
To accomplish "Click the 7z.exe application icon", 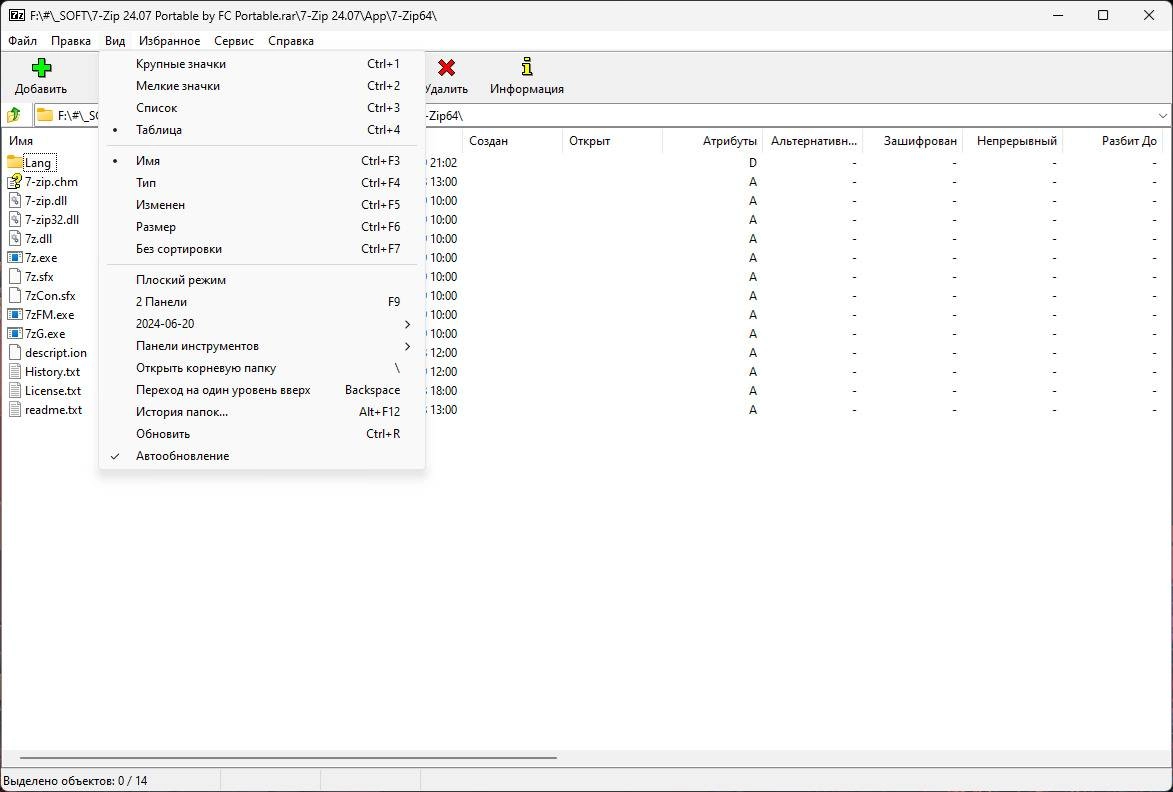I will point(15,257).
